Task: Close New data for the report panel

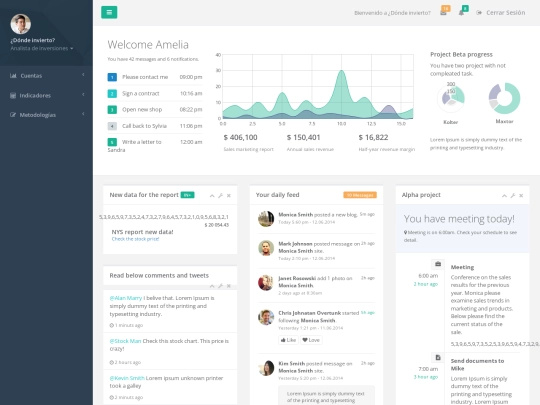Action: point(229,196)
